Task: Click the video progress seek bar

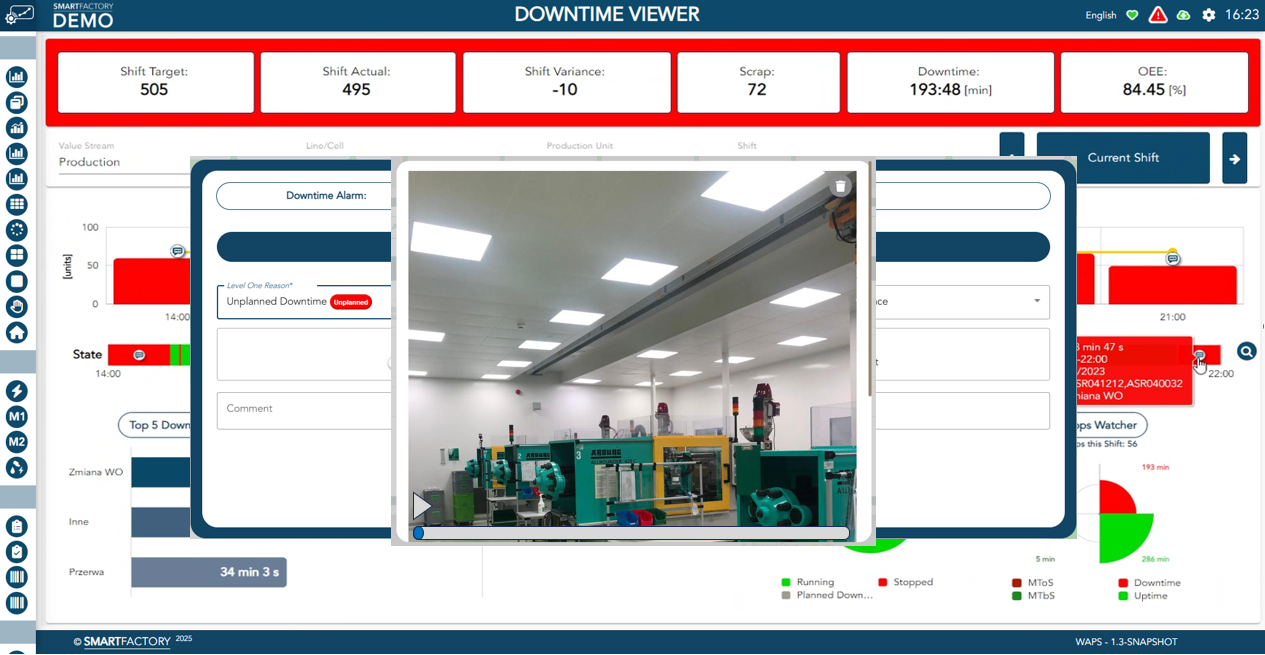Action: click(x=631, y=534)
